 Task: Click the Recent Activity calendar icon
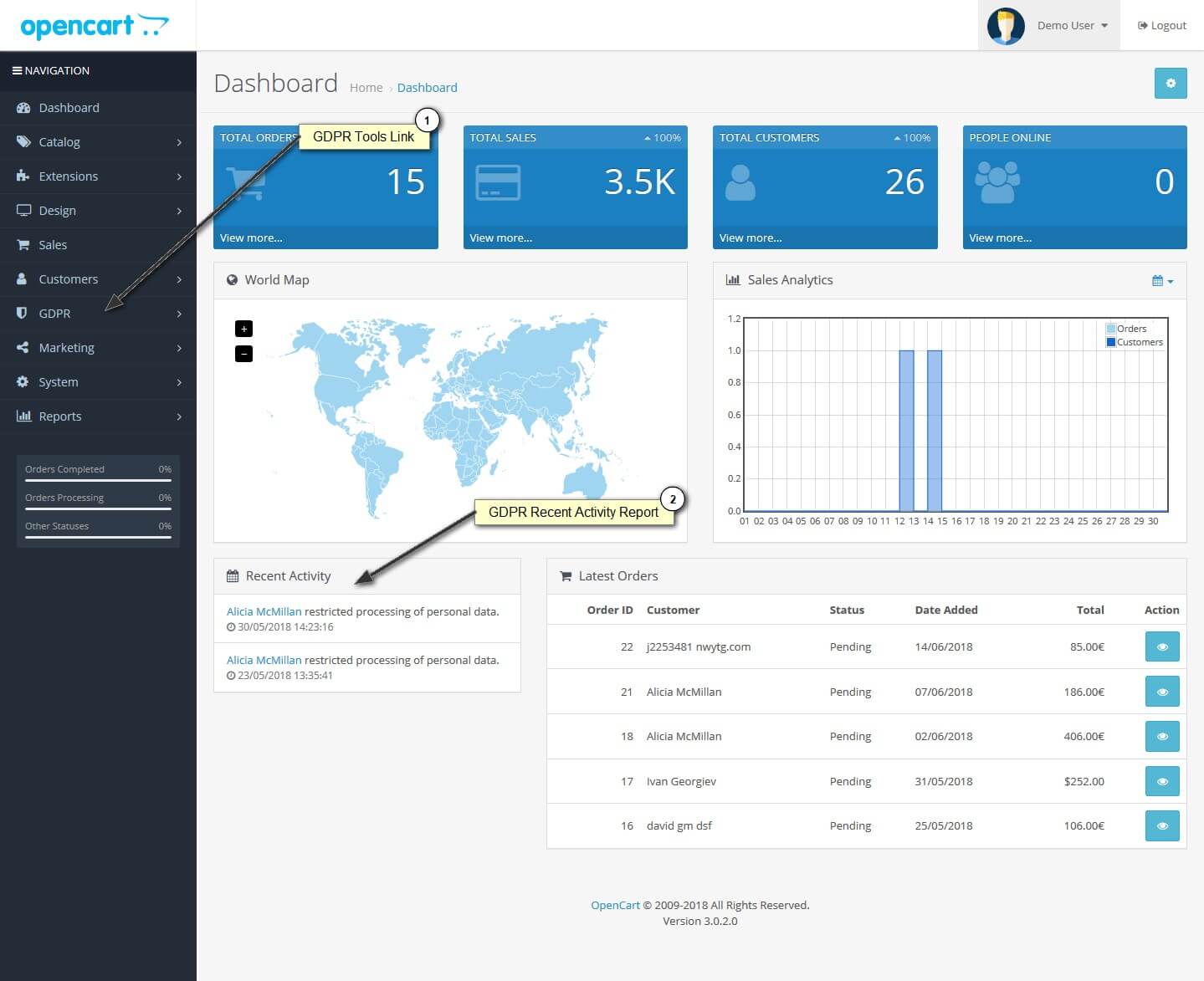coord(233,576)
